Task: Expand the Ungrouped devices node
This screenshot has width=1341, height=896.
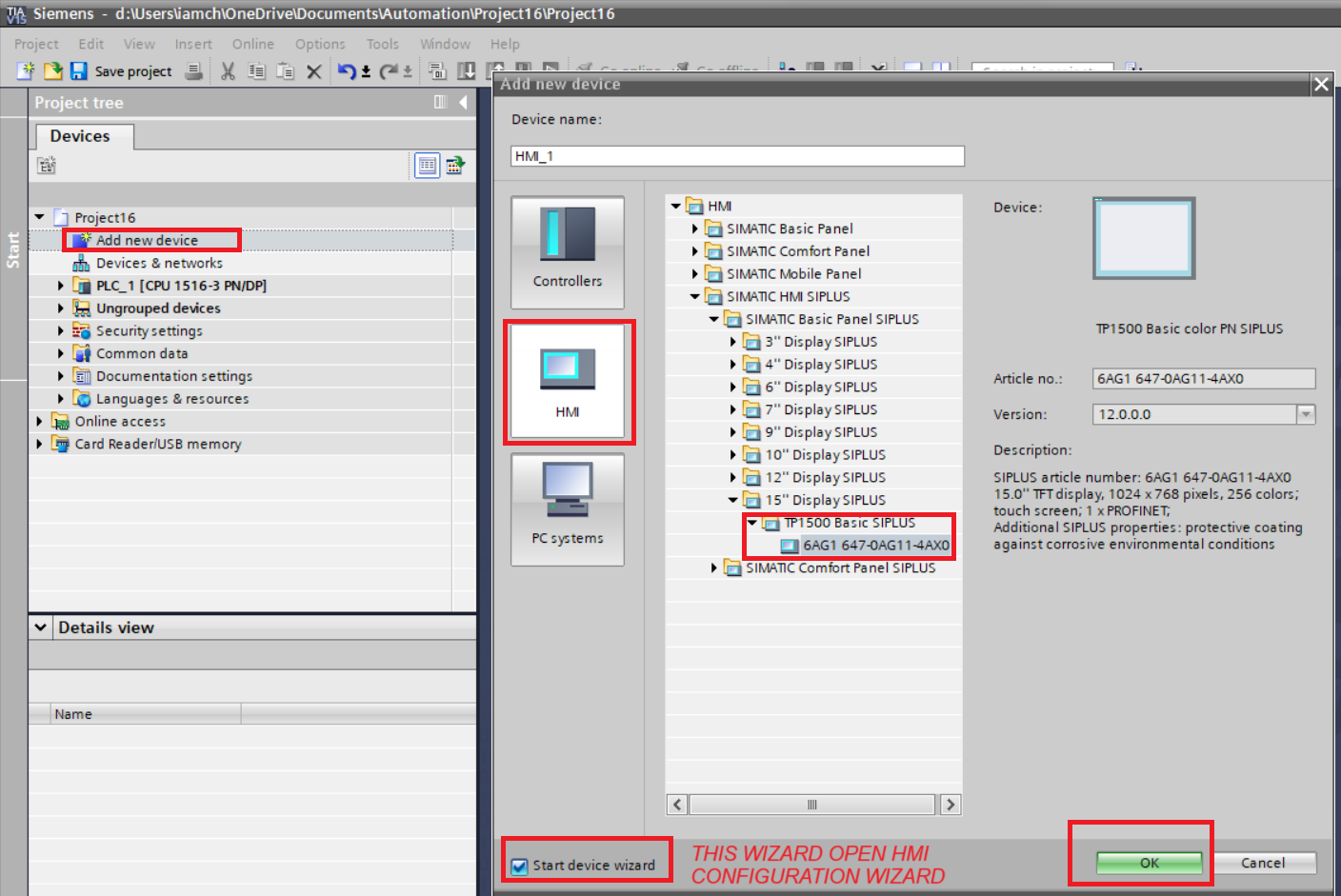Action: (x=61, y=309)
